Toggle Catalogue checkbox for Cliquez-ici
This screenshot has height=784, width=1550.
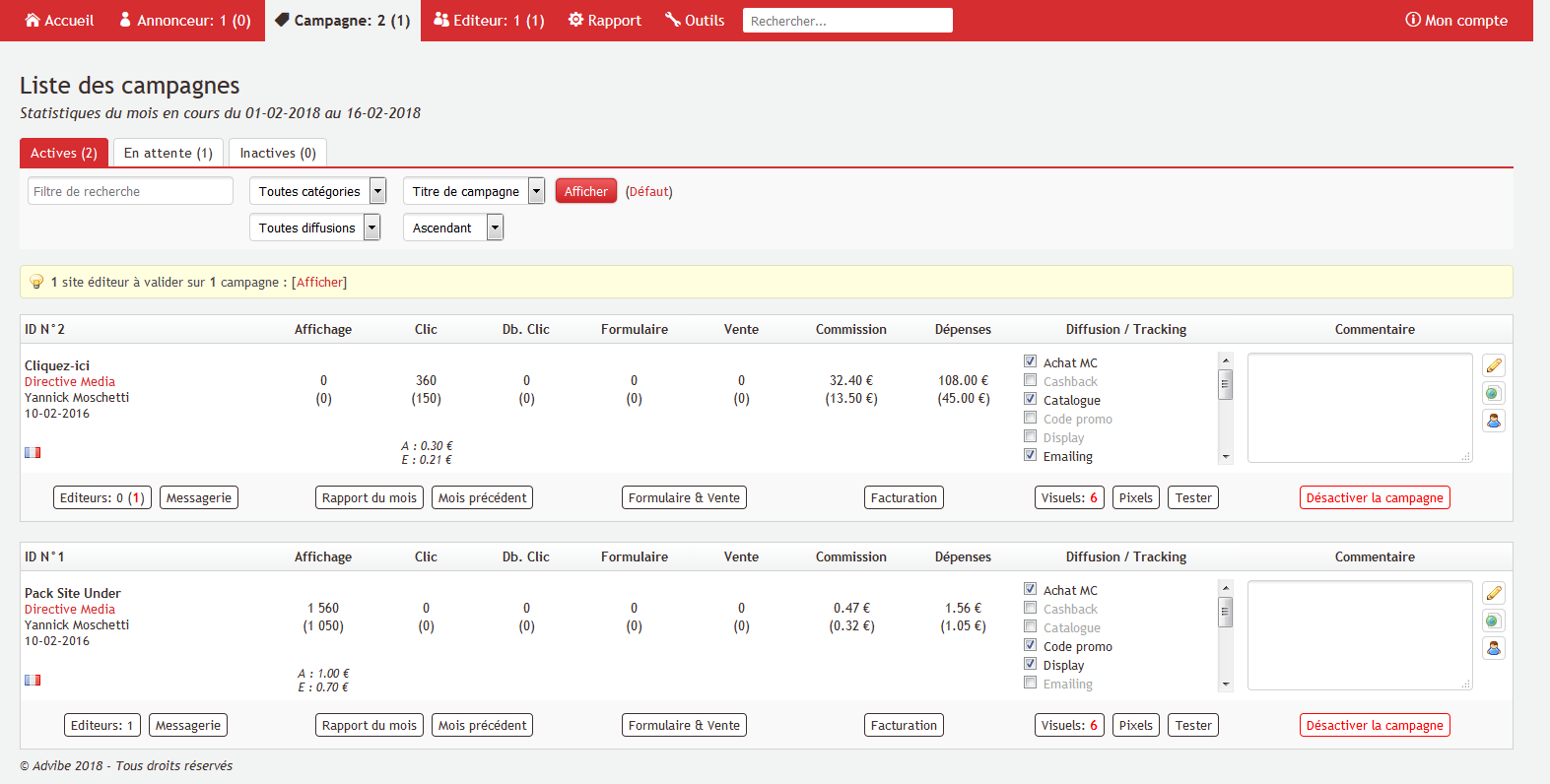(1030, 399)
